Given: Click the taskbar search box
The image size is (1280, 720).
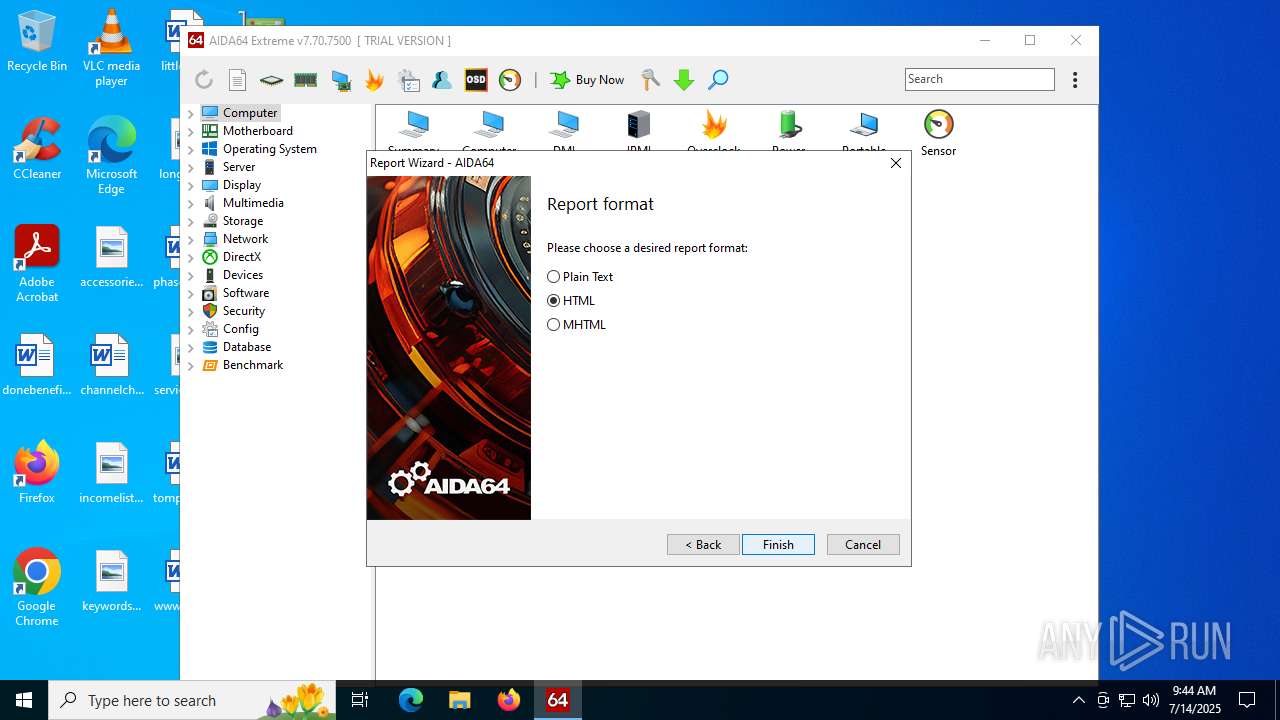Looking at the screenshot, I should pyautogui.click(x=194, y=700).
